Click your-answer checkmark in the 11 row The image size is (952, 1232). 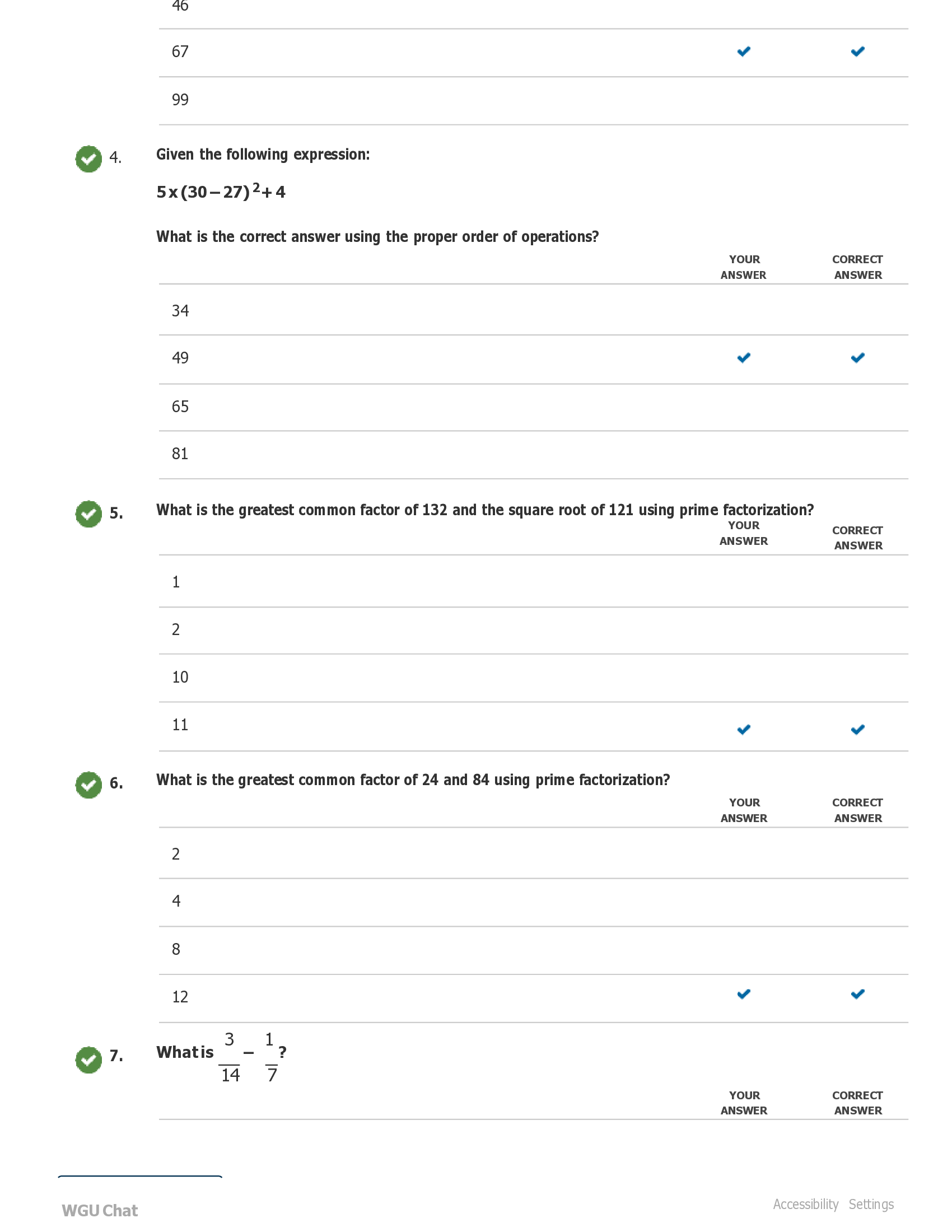pos(743,729)
